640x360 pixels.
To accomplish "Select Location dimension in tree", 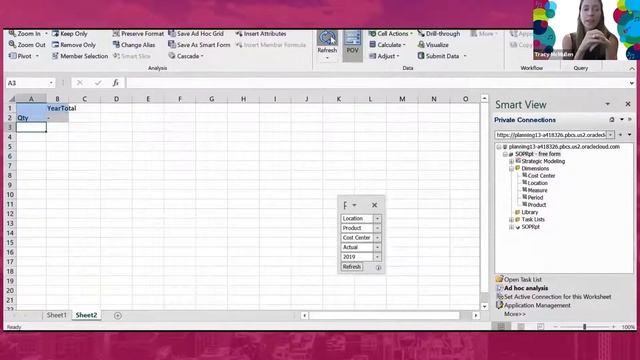I will [x=538, y=183].
